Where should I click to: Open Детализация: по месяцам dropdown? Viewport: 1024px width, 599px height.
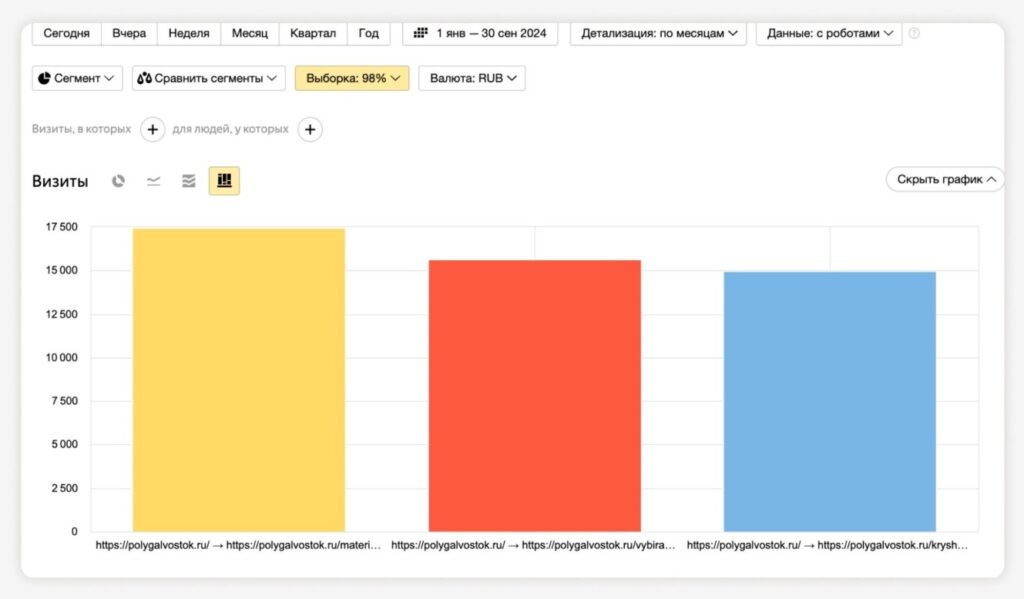pos(659,33)
